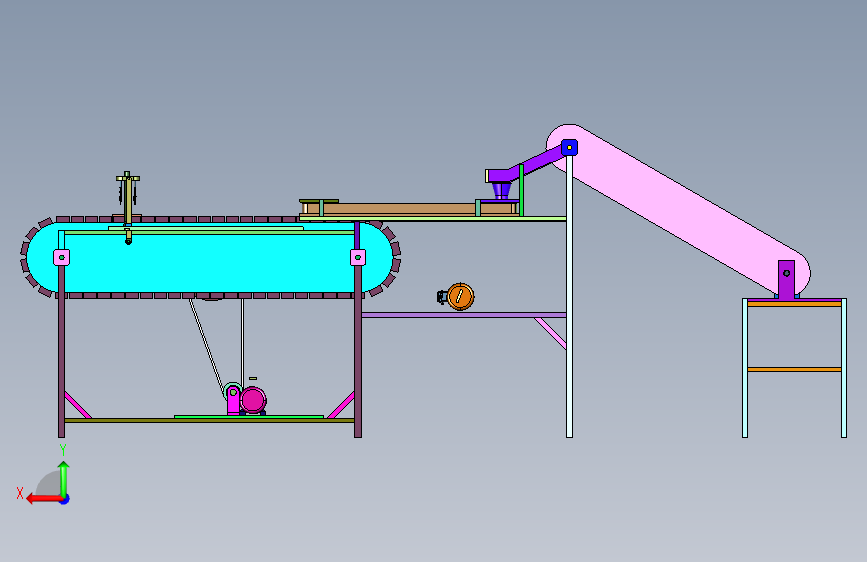Select the magenta motor on the base frame
The image size is (867, 562).
point(253,400)
